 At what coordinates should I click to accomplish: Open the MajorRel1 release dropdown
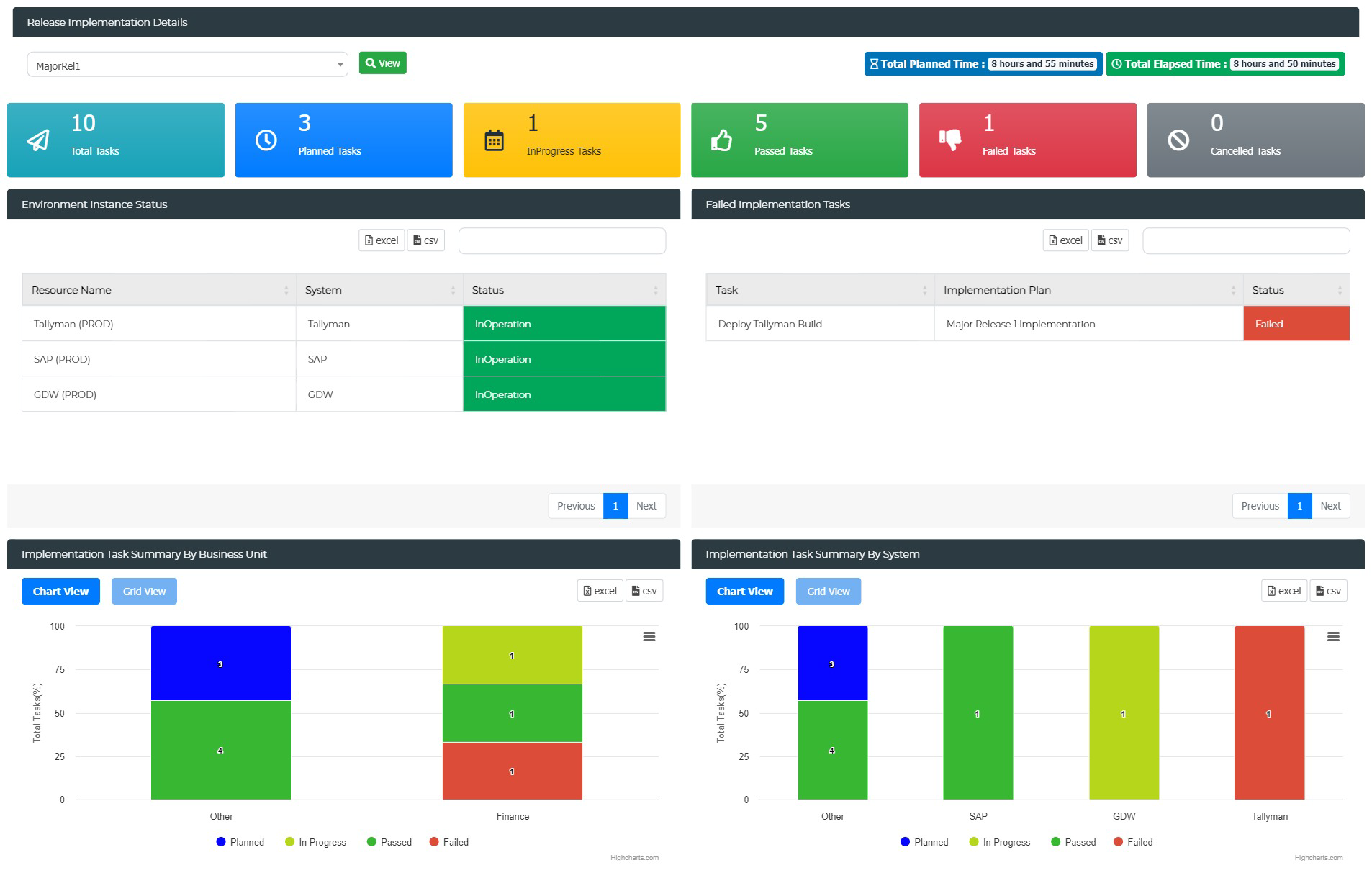pos(188,65)
